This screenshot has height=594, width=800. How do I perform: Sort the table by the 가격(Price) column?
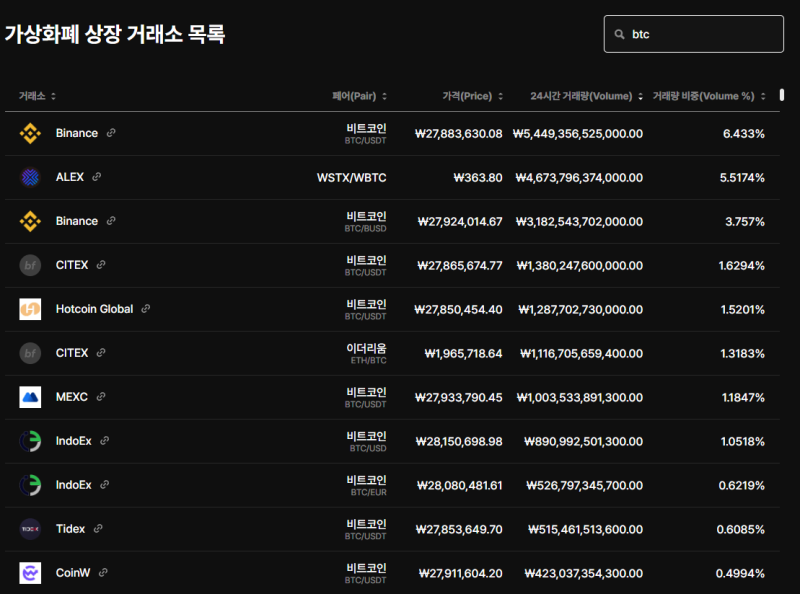tap(472, 96)
